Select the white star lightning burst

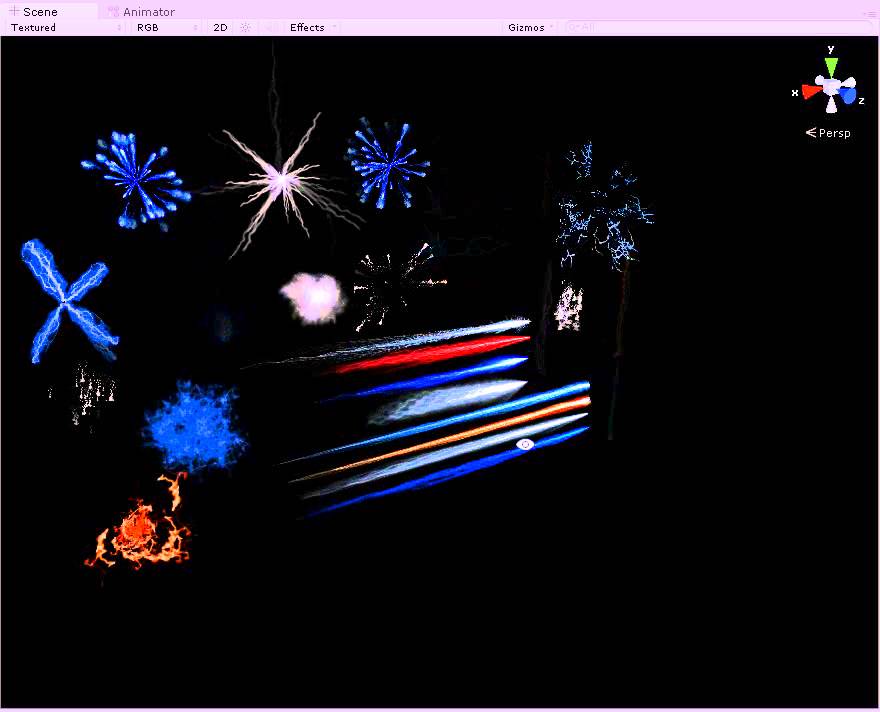(281, 181)
